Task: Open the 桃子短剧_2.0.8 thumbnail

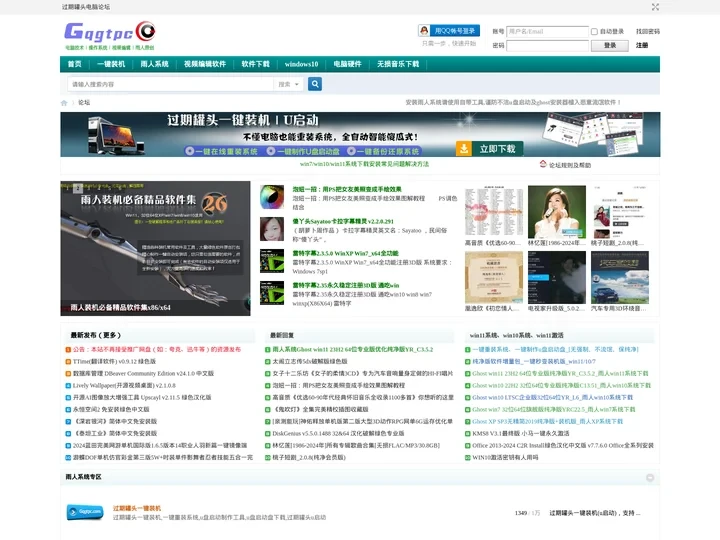Action: point(619,211)
